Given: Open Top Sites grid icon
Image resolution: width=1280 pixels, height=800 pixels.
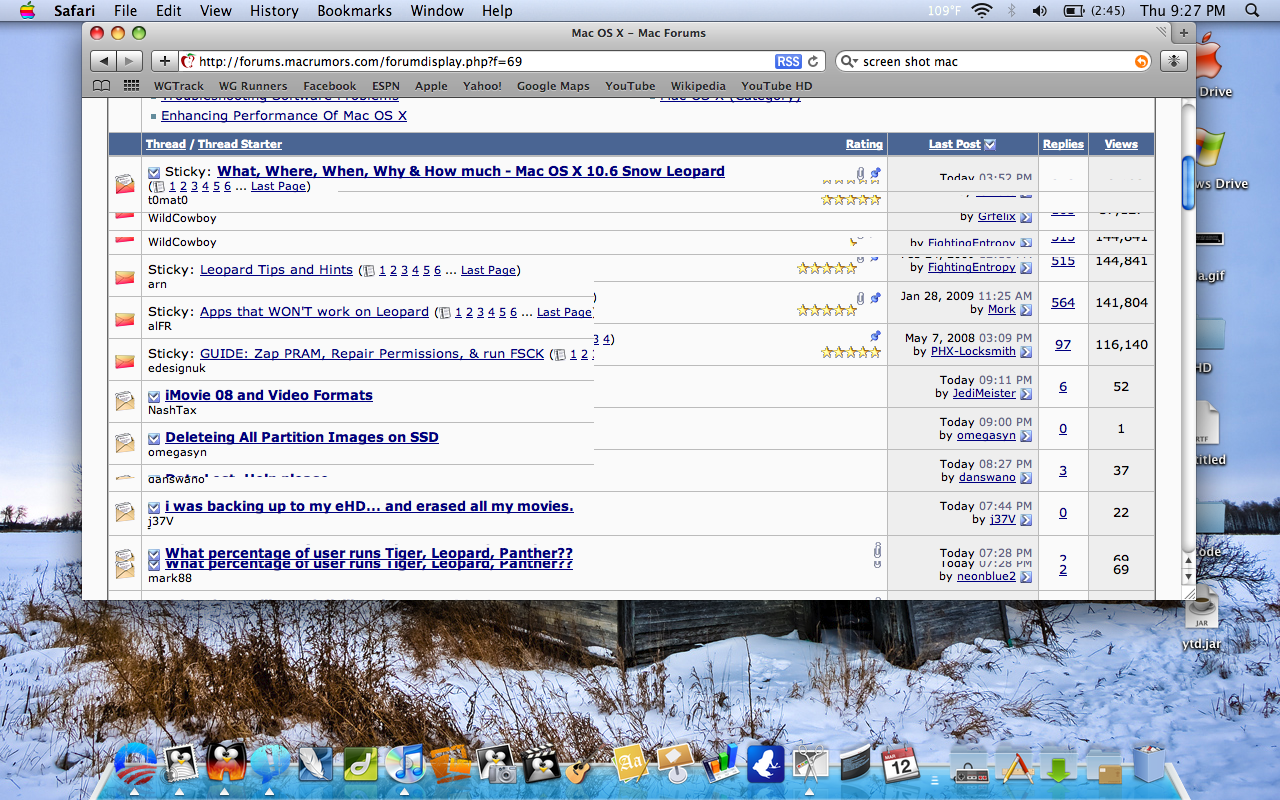Looking at the screenshot, I should pos(131,86).
